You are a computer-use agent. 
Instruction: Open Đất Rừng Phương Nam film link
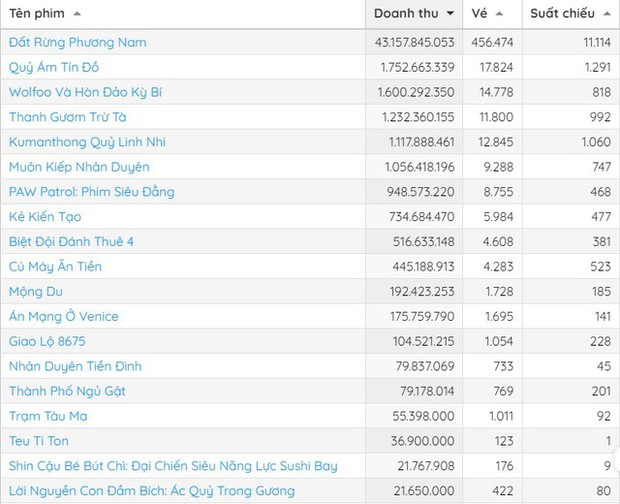point(77,42)
